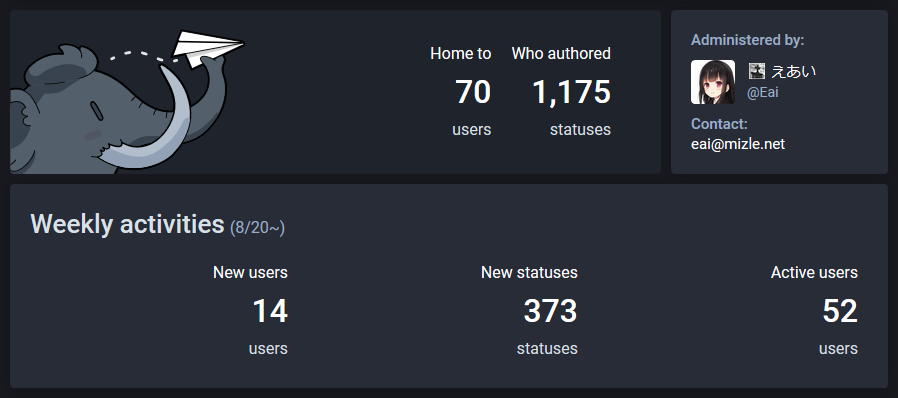Click the small emoji icon before えあい
Screen dimensions: 898x398
click(x=757, y=71)
